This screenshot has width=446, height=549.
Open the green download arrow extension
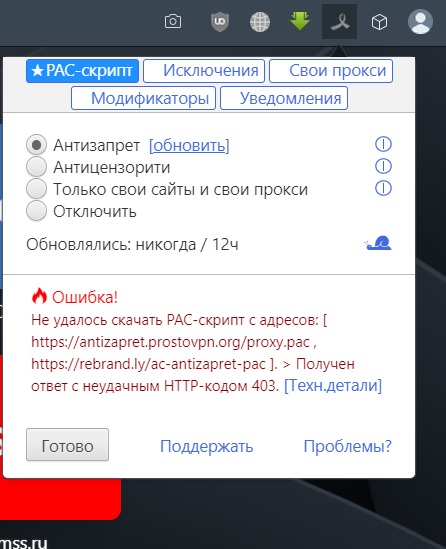[300, 21]
